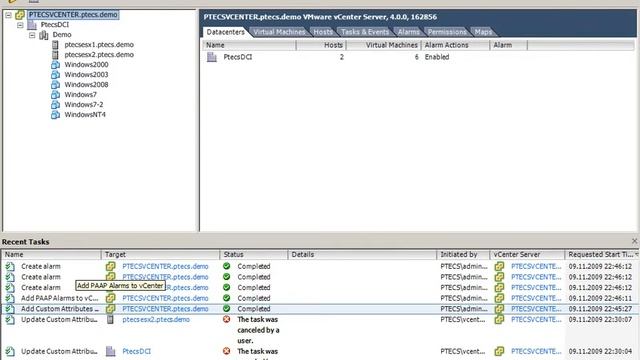
Task: Click the Alarm column header
Action: (509, 45)
